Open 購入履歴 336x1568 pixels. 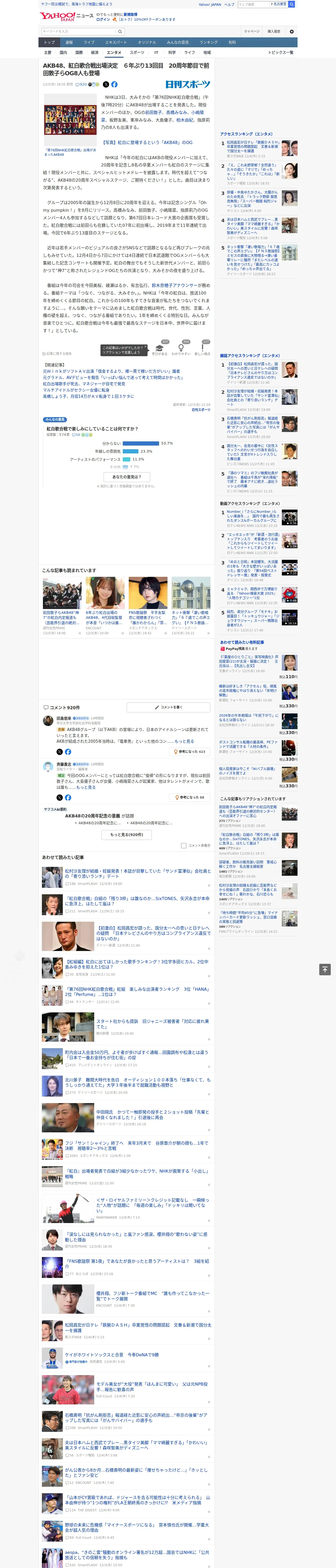(274, 32)
